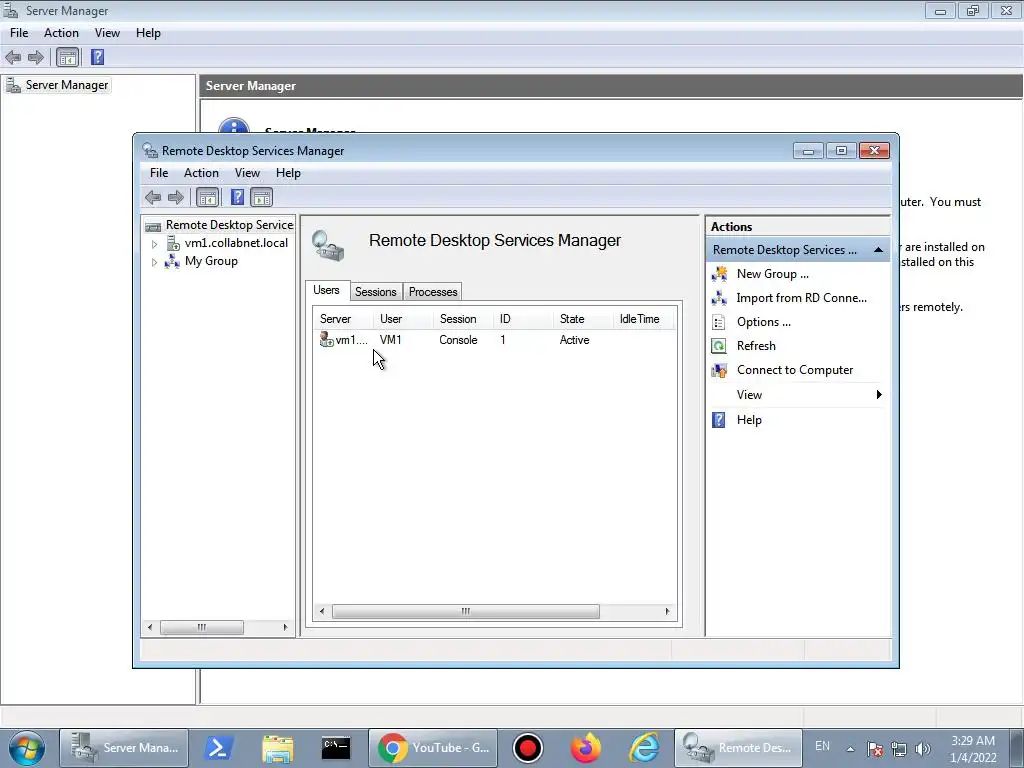Click Options action text

763,322
